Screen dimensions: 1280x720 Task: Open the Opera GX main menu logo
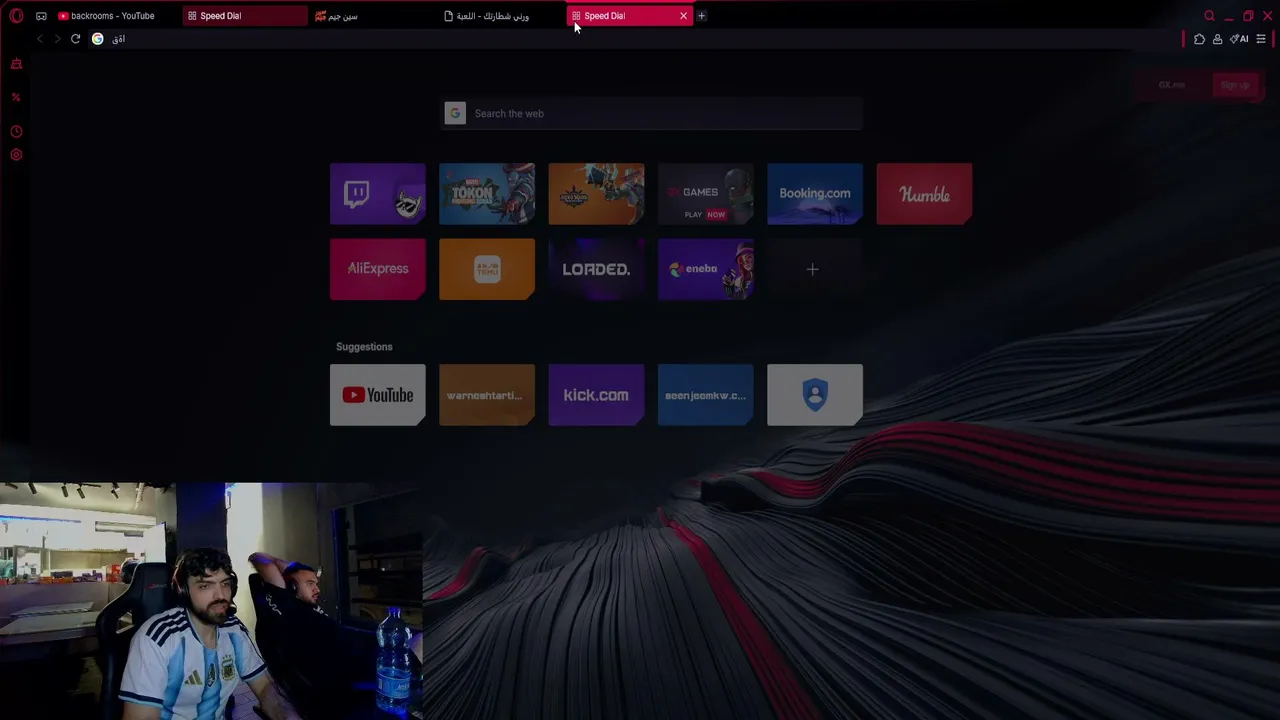(x=16, y=16)
